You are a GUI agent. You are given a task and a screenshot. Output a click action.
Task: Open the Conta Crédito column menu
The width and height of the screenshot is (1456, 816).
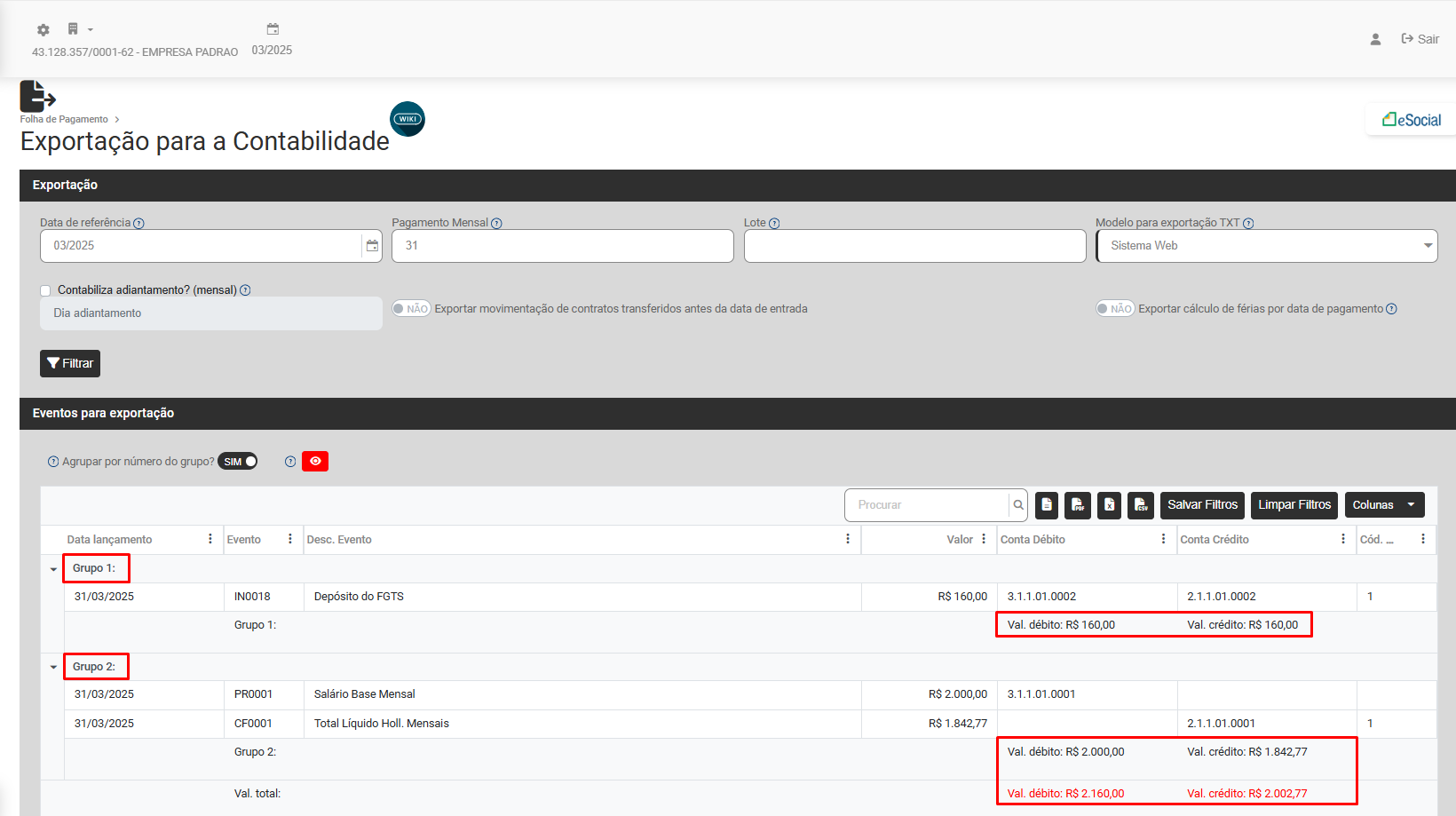point(1343,539)
